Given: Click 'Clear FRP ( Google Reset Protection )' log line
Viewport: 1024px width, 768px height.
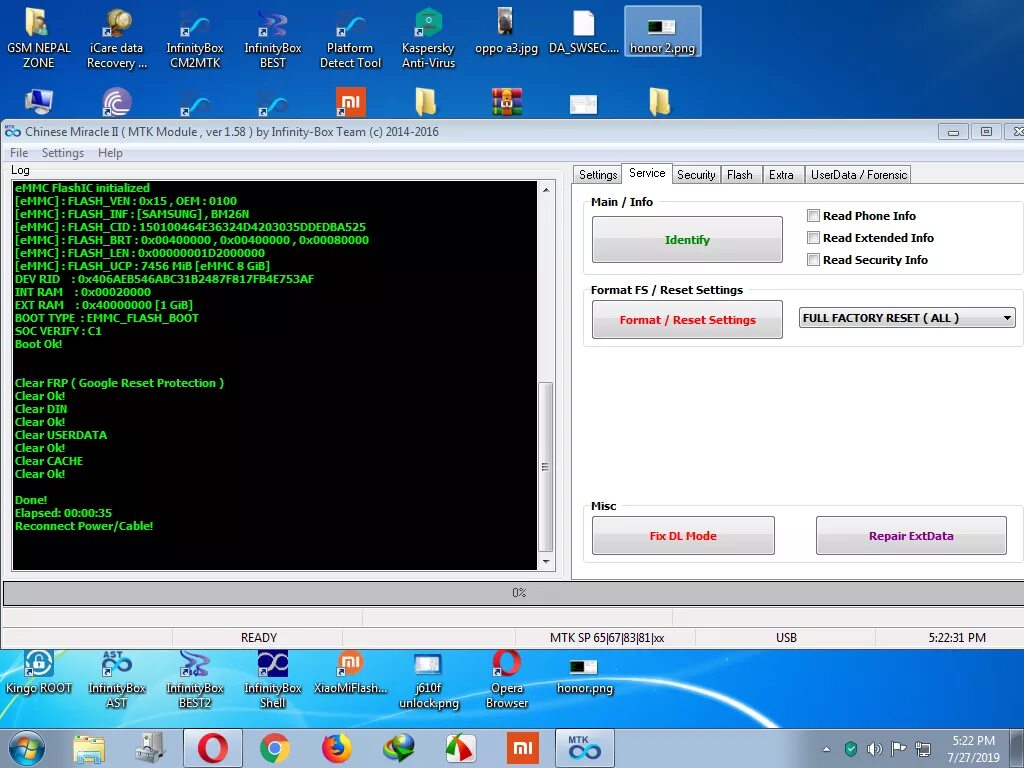Looking at the screenshot, I should (119, 383).
